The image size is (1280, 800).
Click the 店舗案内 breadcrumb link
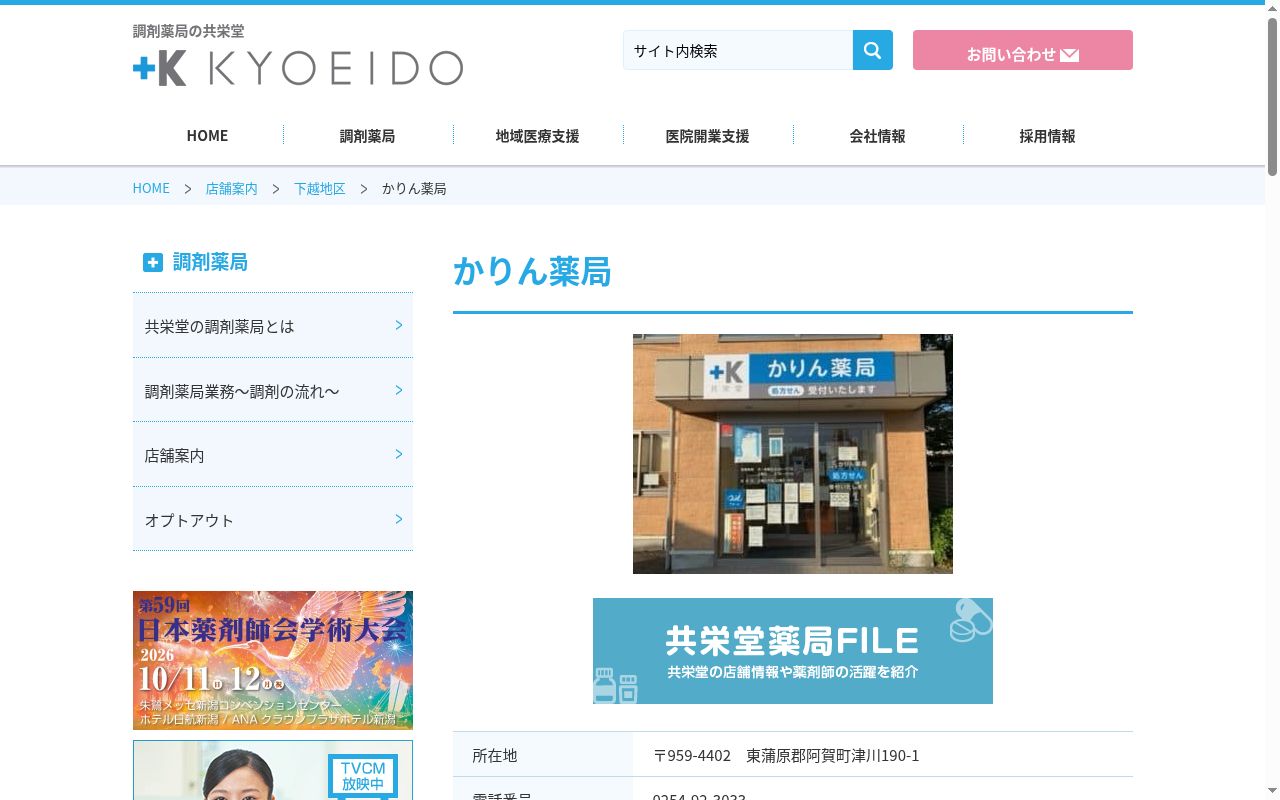pos(231,188)
